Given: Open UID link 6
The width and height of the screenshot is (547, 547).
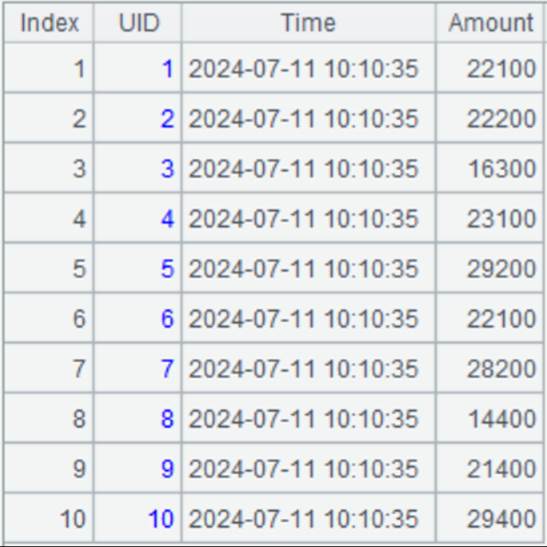Looking at the screenshot, I should point(167,319).
